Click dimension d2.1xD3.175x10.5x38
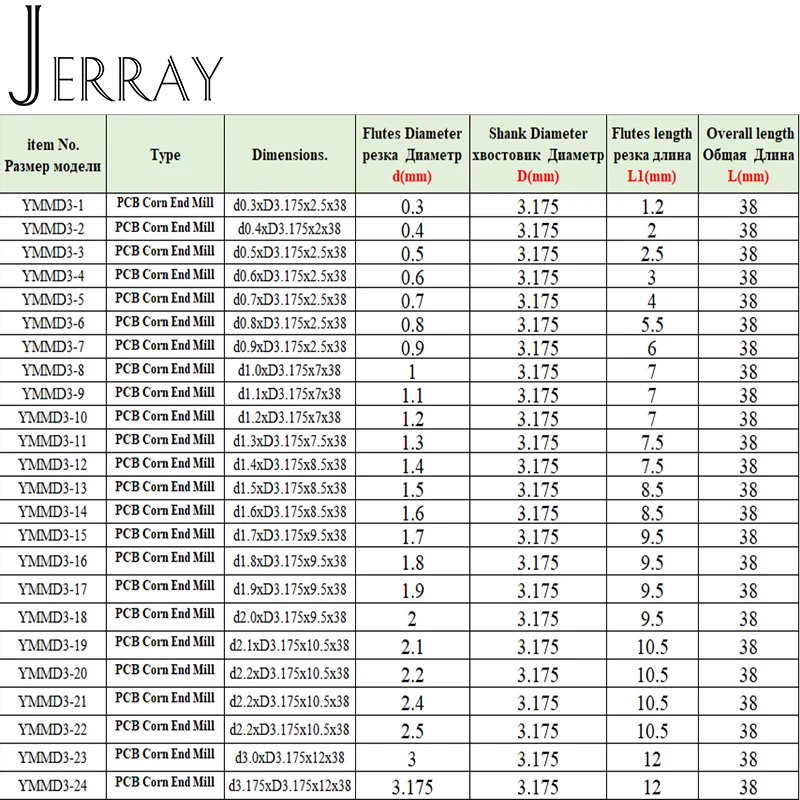 [290, 645]
